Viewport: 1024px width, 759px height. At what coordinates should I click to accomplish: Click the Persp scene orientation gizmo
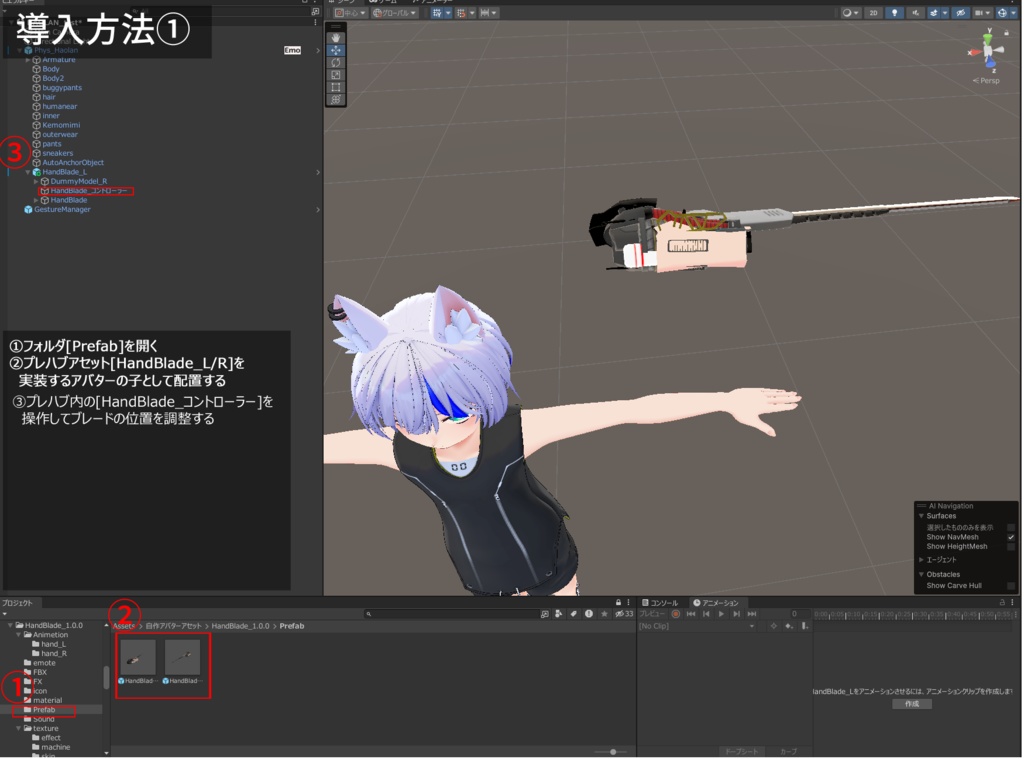click(x=988, y=79)
